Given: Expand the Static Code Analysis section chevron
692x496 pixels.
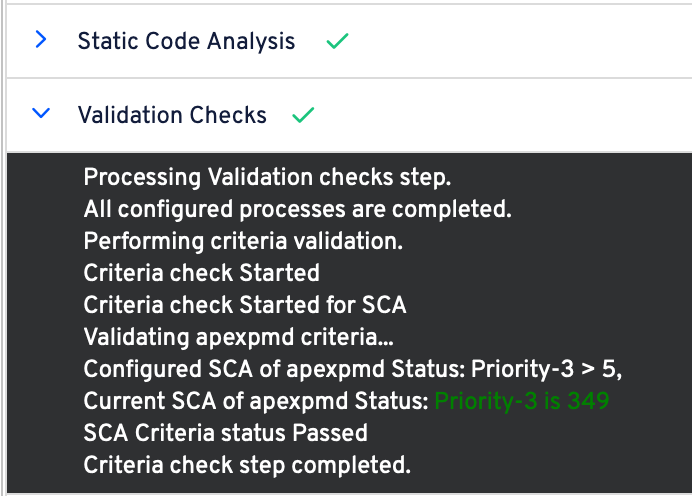Looking at the screenshot, I should tap(41, 41).
